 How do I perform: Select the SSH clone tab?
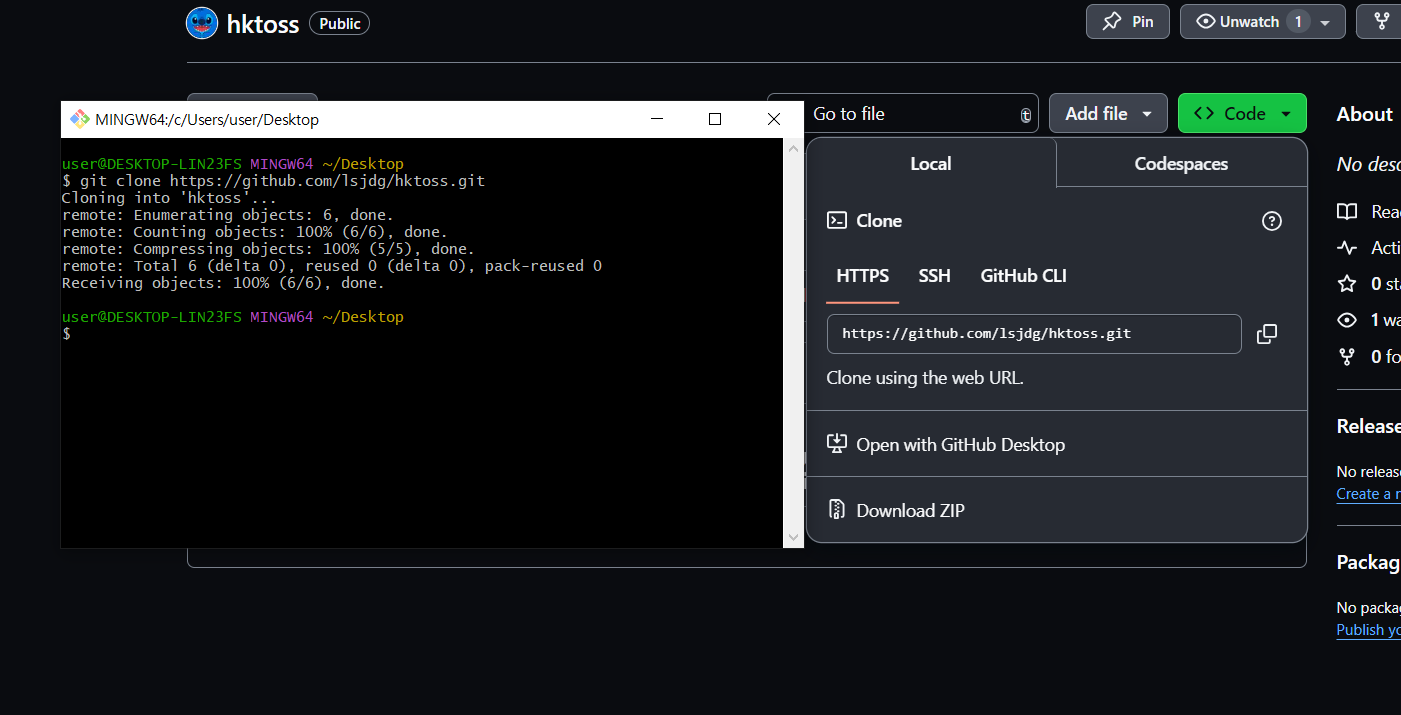(x=935, y=276)
